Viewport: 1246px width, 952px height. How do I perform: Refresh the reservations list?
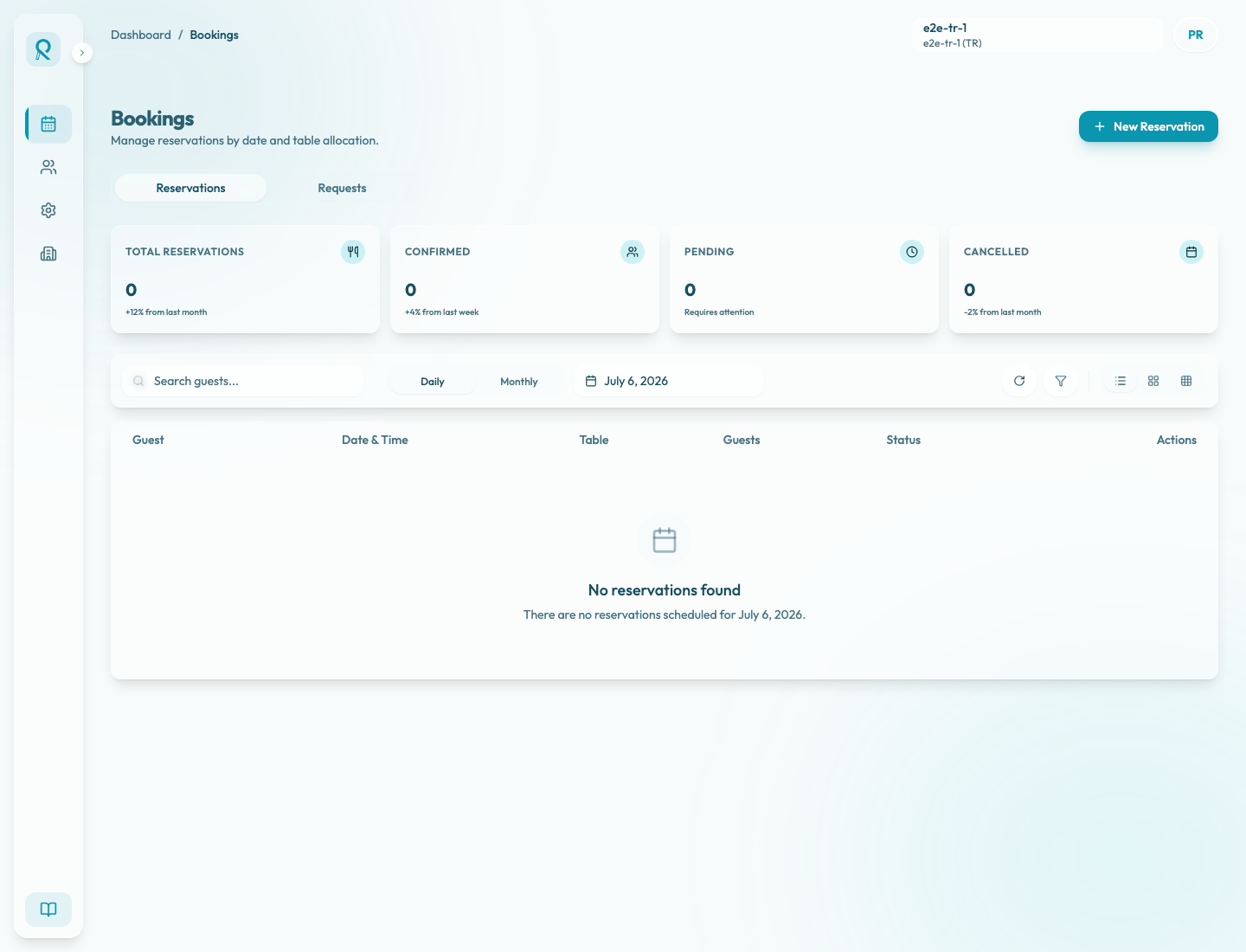[1019, 381]
